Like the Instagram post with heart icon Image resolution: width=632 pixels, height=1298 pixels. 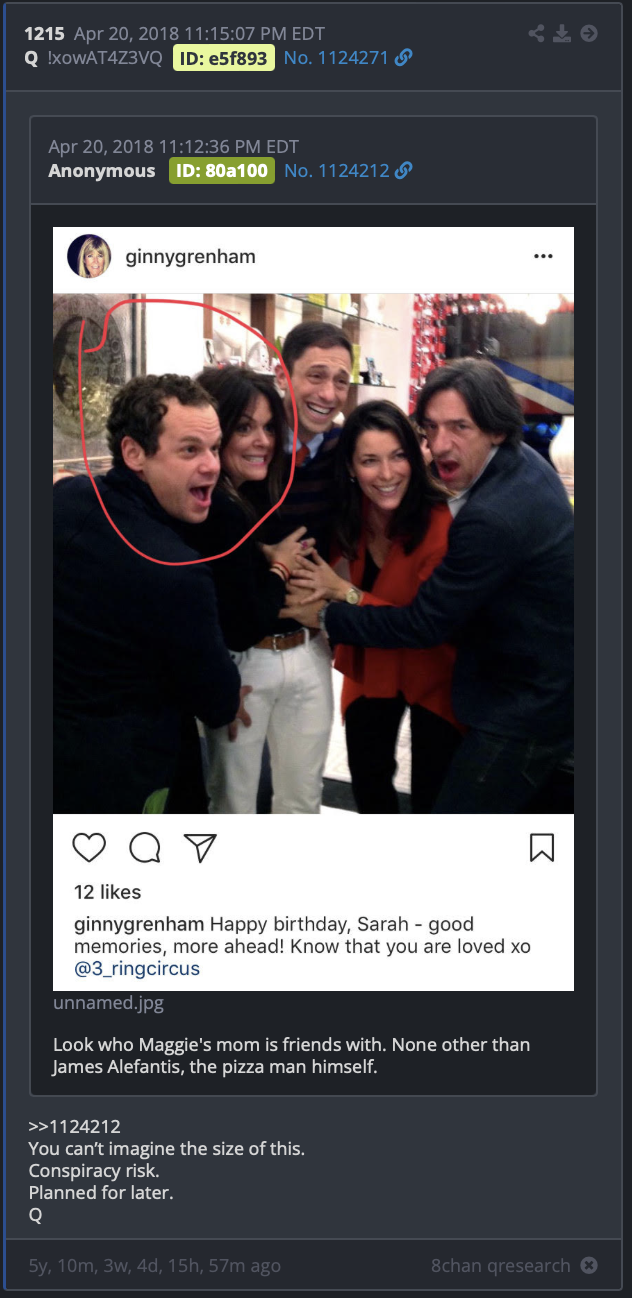(90, 848)
